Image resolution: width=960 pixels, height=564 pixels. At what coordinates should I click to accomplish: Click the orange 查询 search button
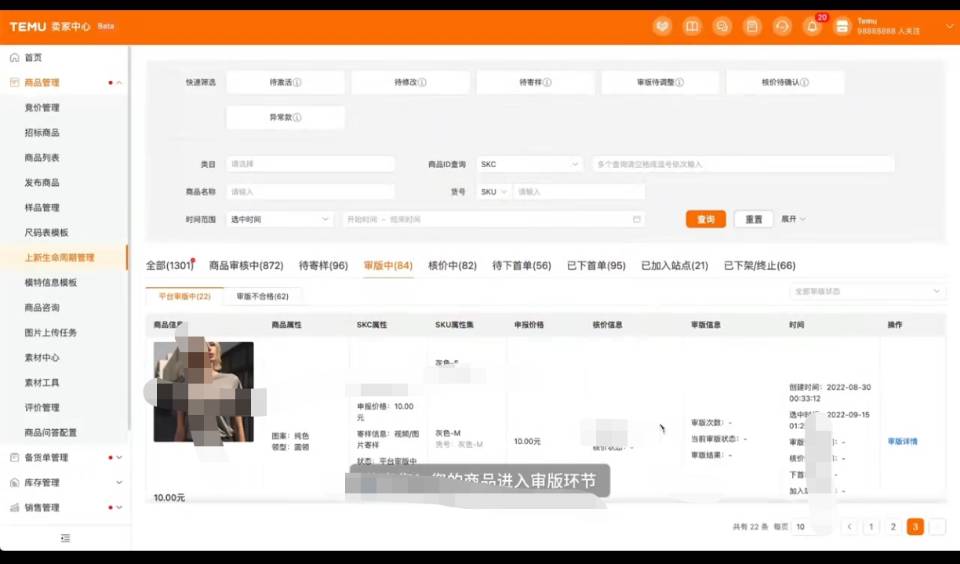706,219
